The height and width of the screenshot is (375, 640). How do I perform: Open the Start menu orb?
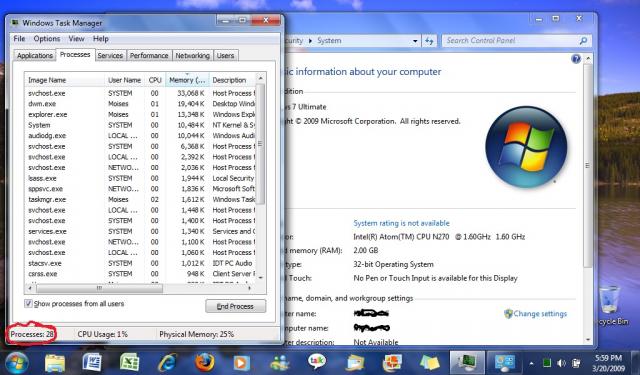16,363
